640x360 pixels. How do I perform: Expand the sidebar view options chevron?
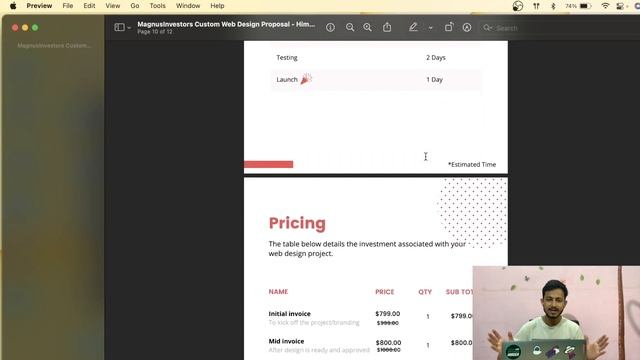129,28
